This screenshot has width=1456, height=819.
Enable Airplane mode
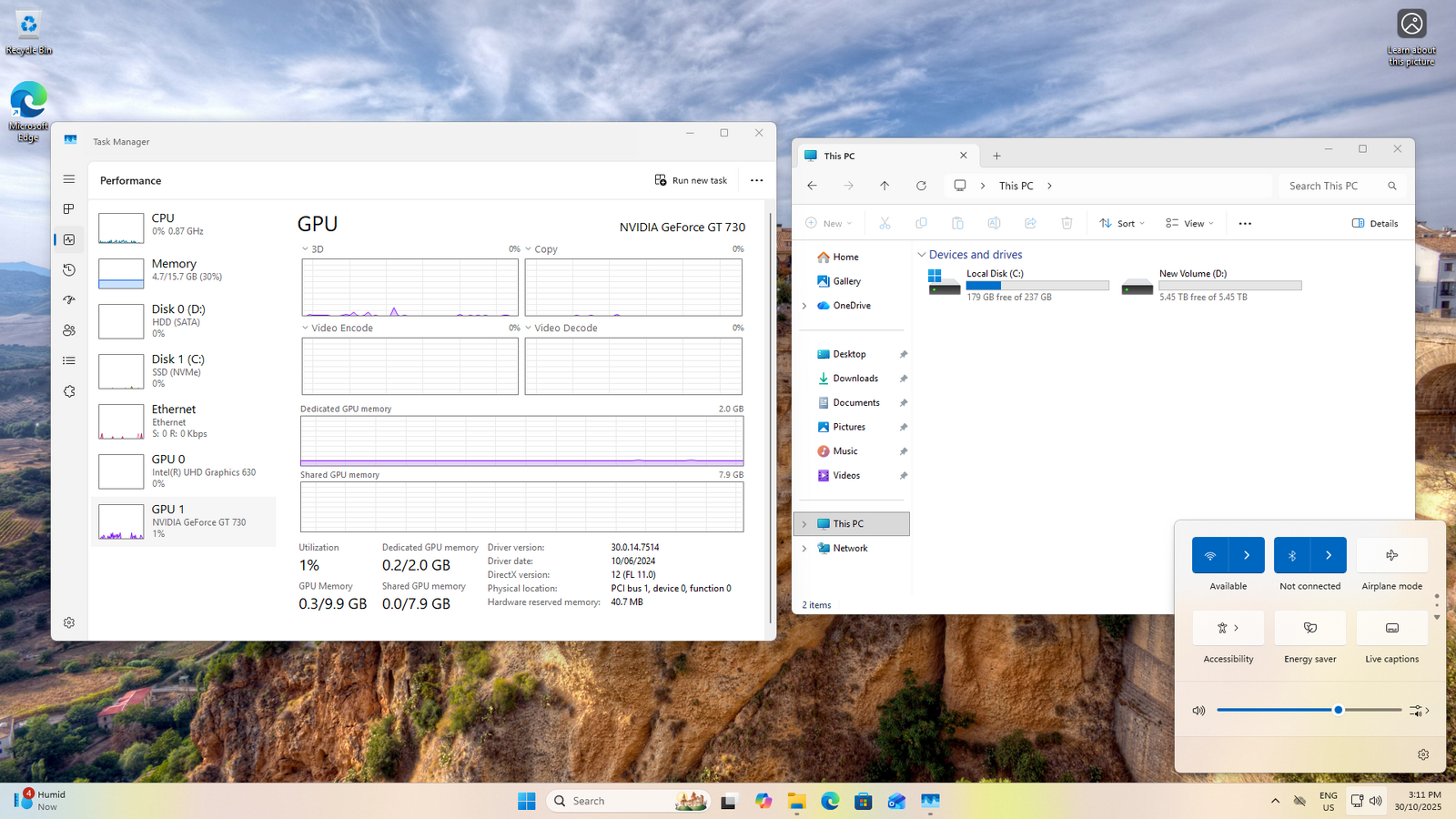(x=1391, y=555)
